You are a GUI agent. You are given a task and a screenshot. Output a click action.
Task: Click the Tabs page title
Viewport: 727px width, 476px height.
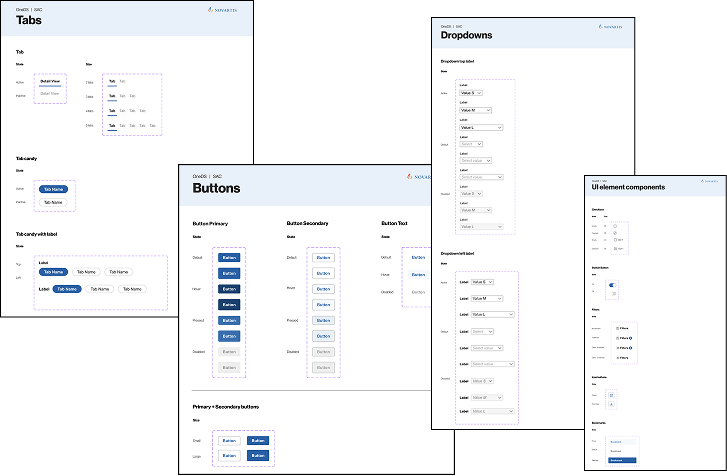click(x=29, y=20)
